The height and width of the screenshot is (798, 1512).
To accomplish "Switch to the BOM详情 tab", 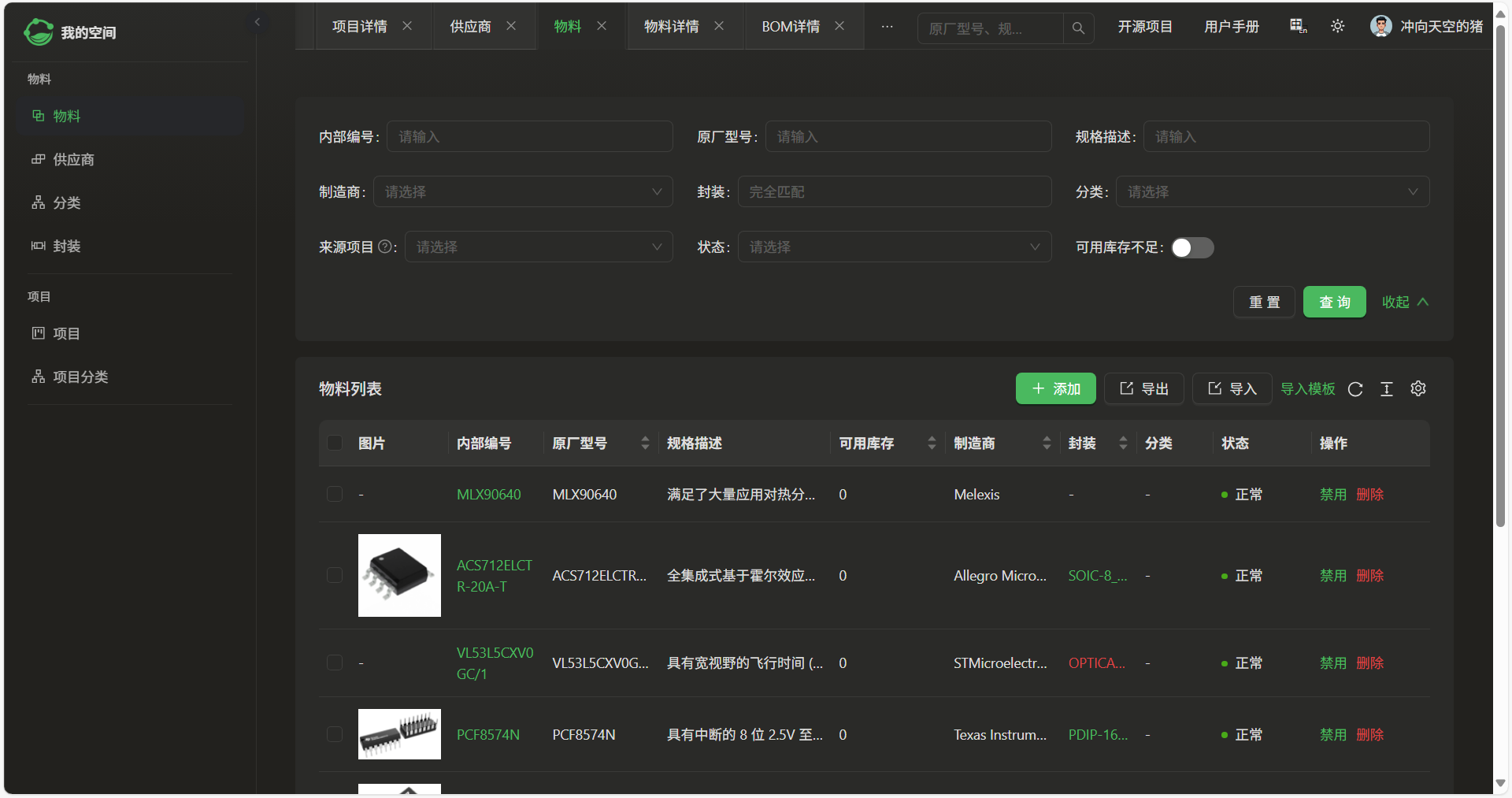I will [x=790, y=27].
